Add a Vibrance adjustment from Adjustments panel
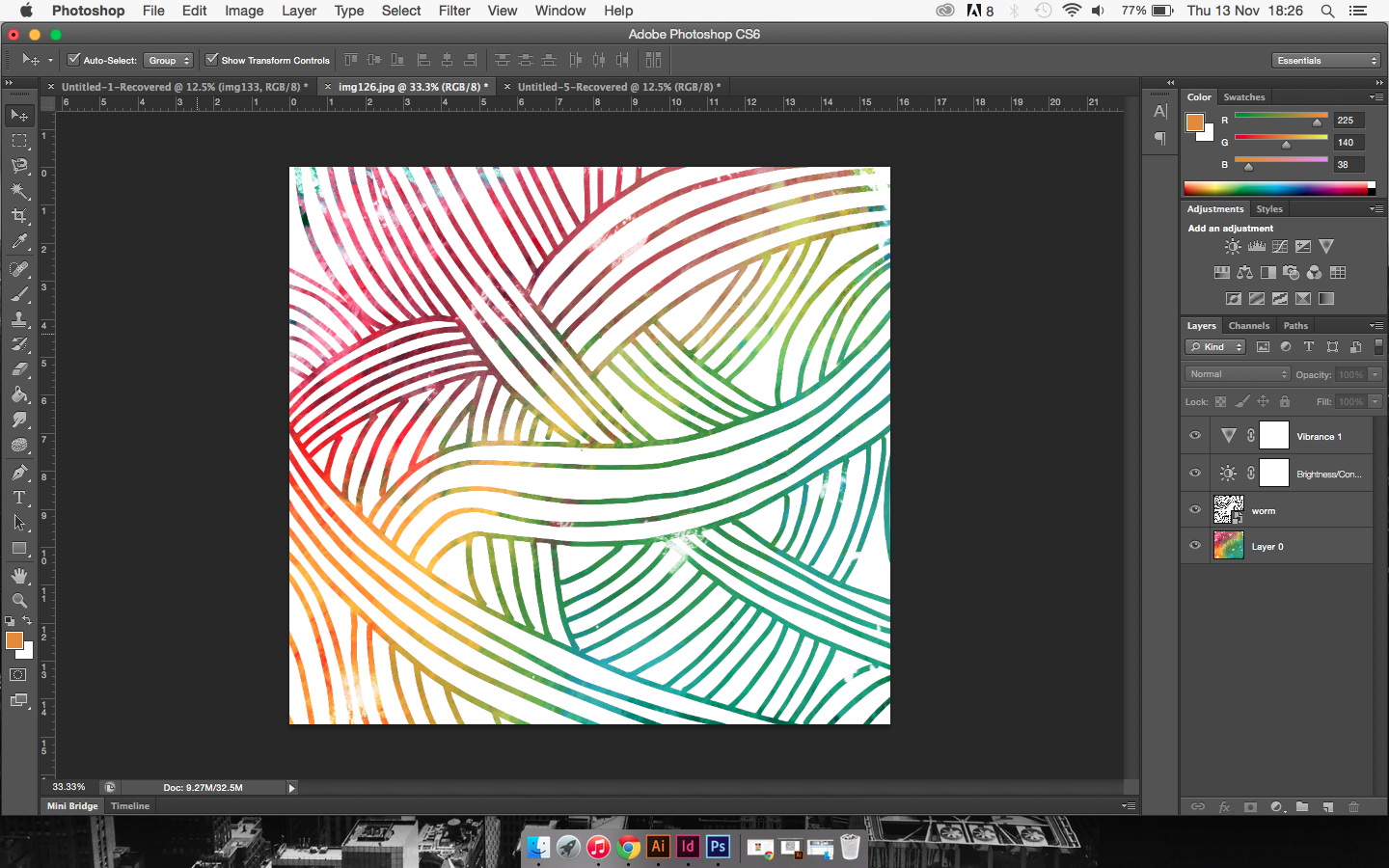Viewport: 1389px width, 868px height. click(x=1326, y=247)
